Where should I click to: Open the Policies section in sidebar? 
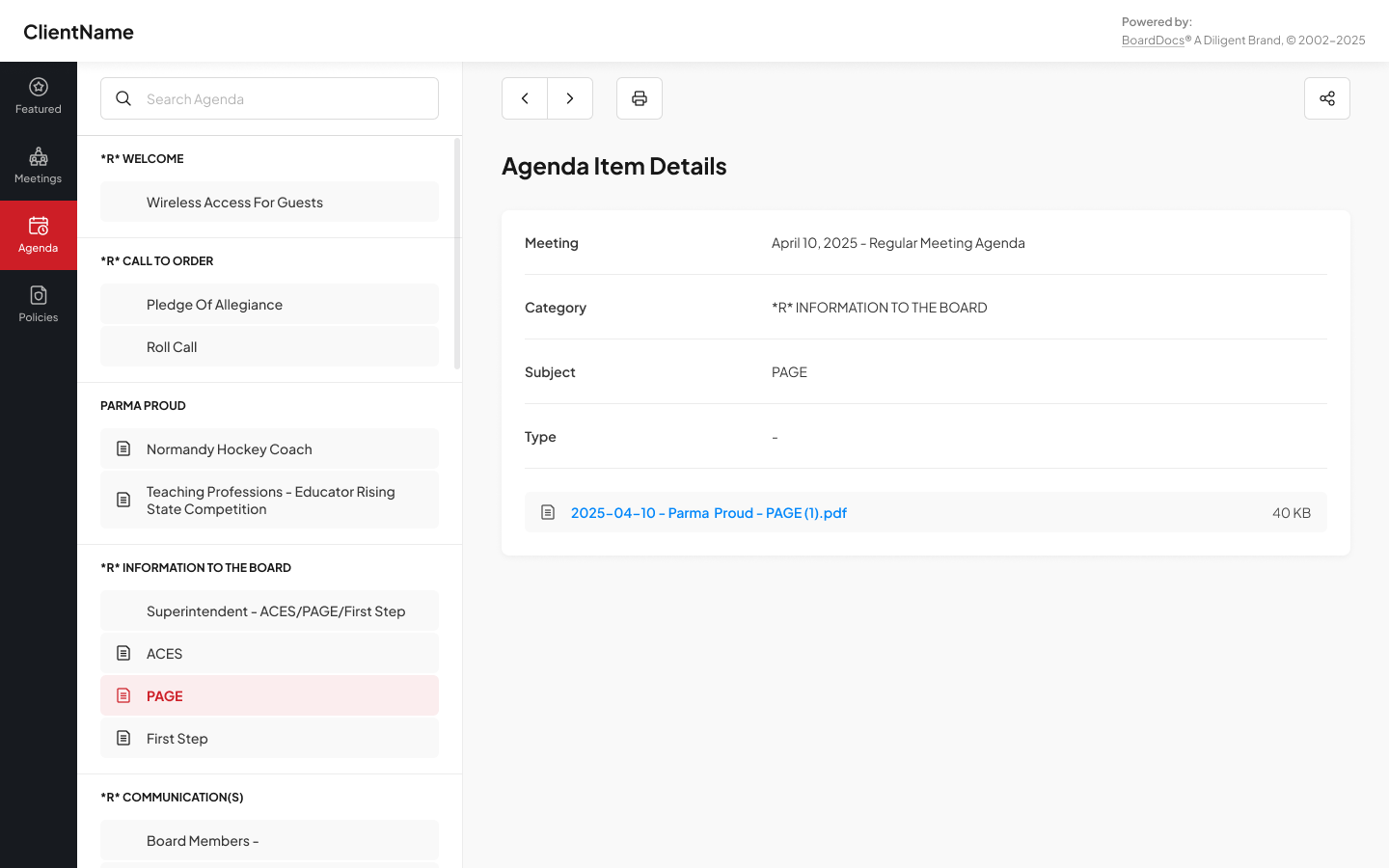(39, 305)
